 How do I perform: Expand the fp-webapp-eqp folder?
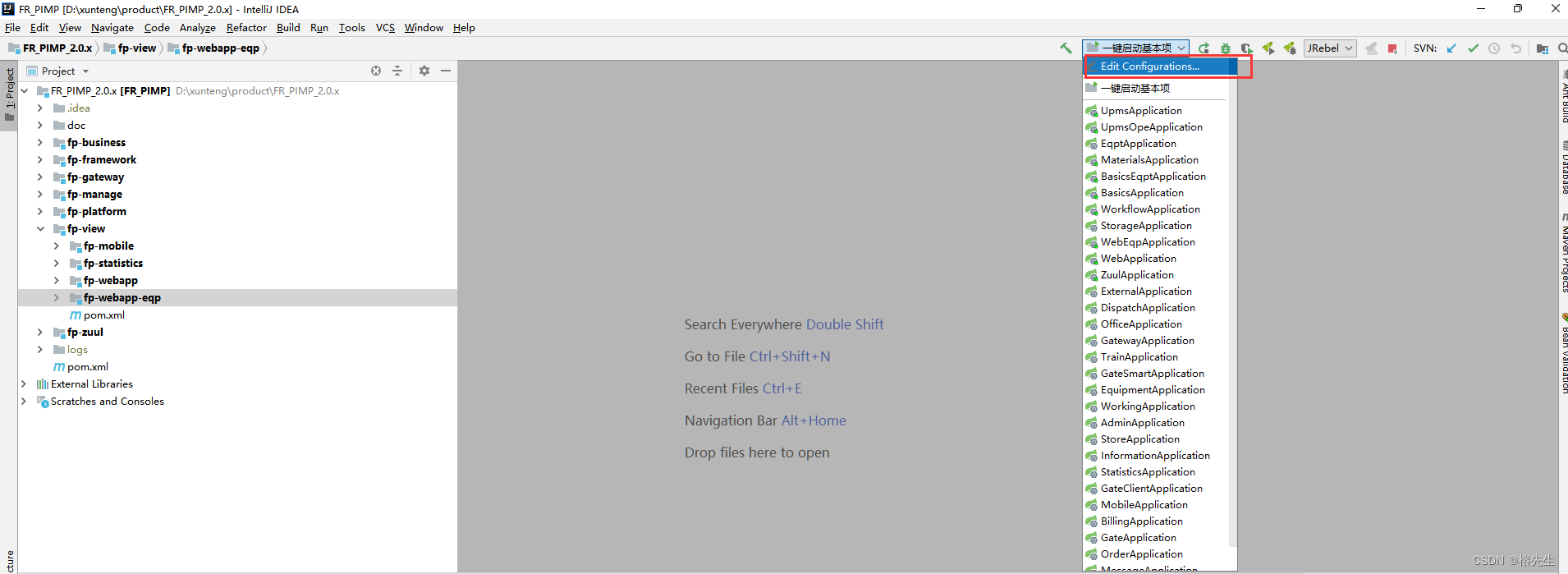[56, 298]
